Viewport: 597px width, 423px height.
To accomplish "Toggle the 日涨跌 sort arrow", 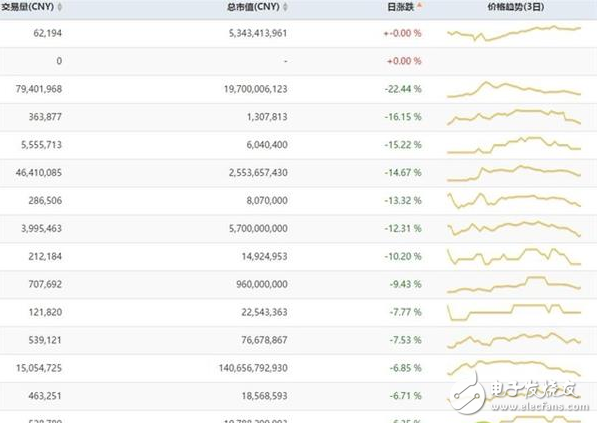I will (x=420, y=5).
